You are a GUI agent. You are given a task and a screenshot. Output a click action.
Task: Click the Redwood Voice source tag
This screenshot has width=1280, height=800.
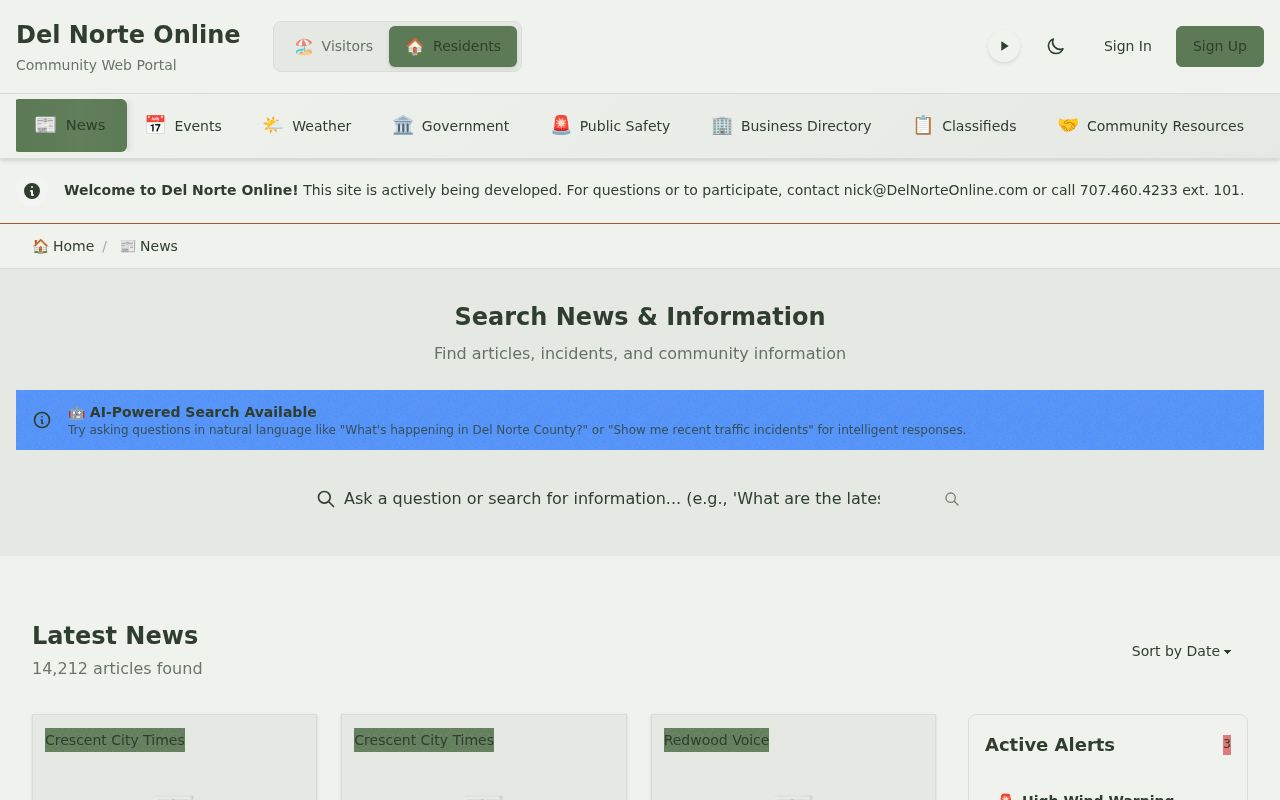click(x=716, y=740)
